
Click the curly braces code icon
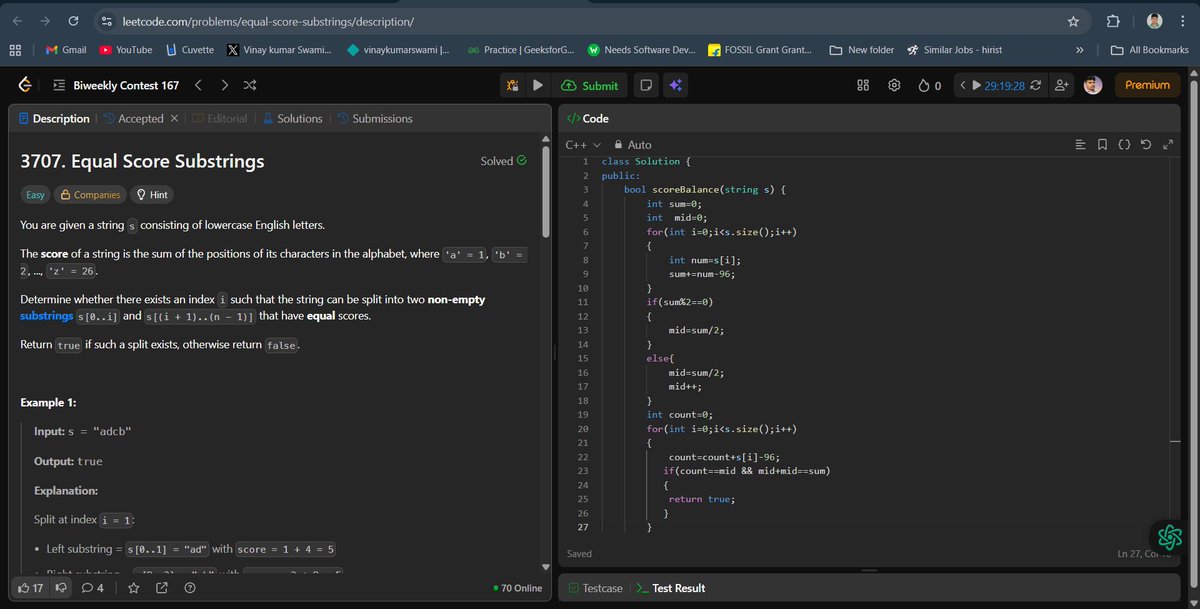(1124, 145)
